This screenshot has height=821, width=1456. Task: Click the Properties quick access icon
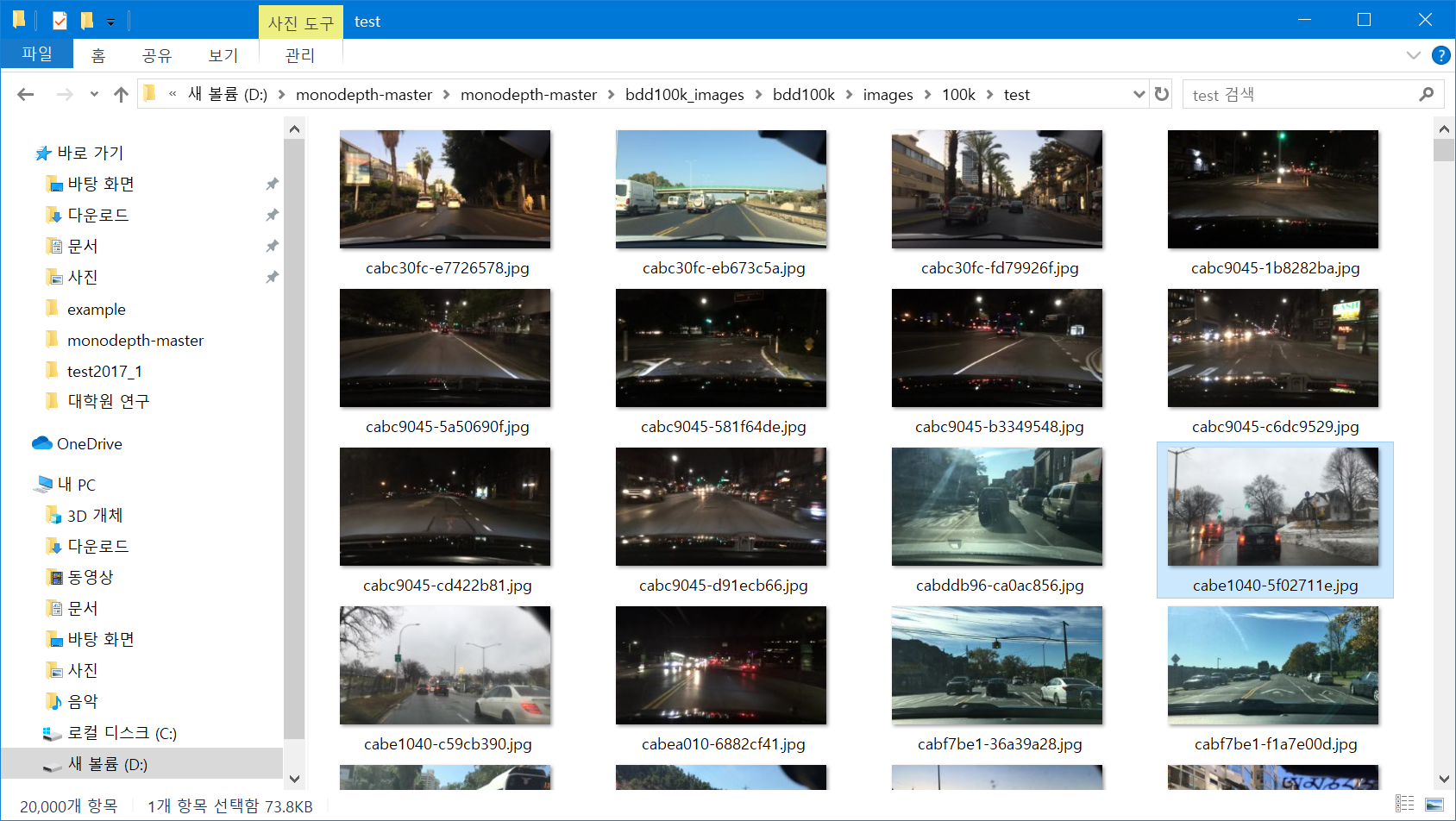tap(60, 20)
